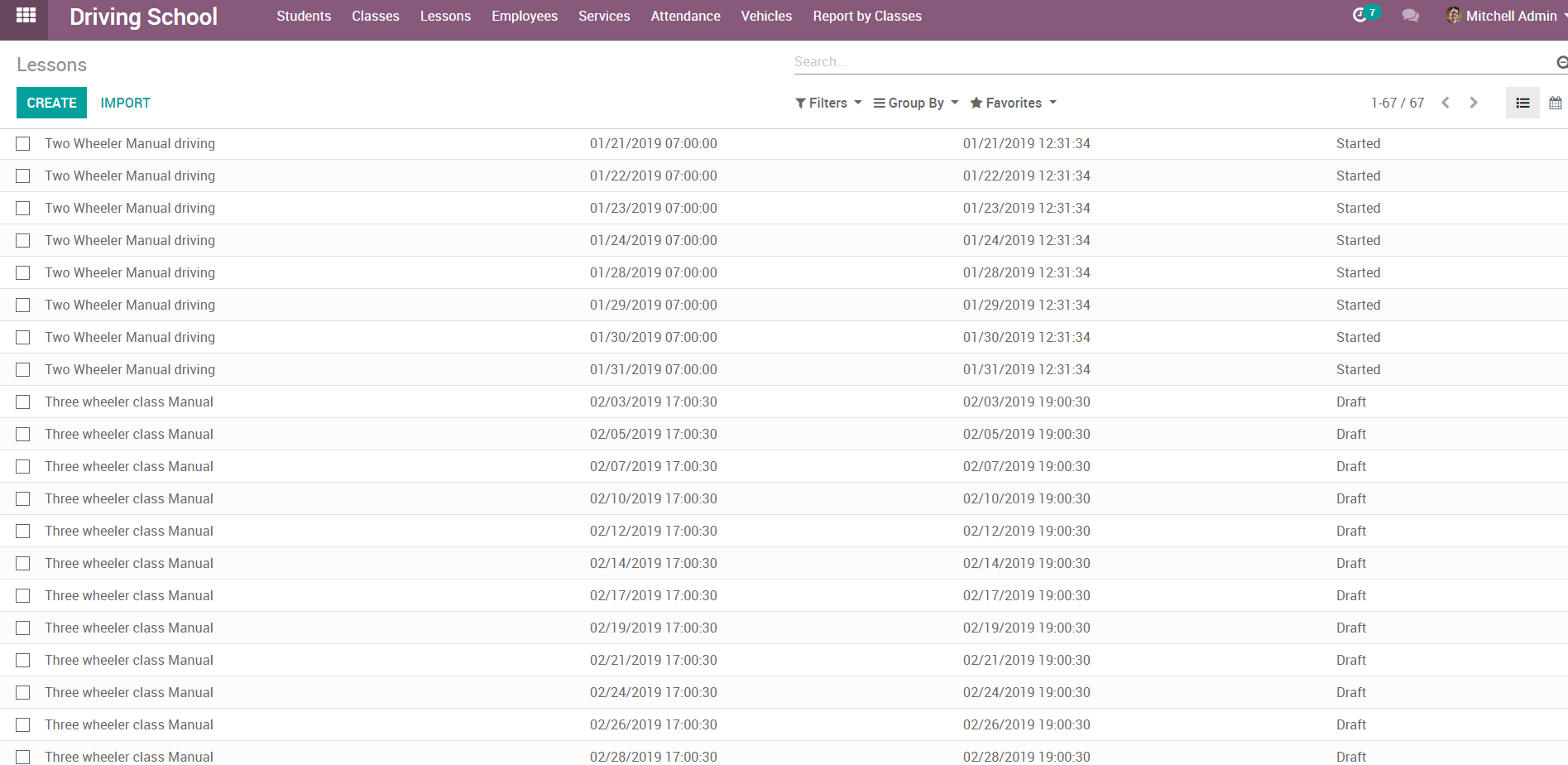Viewport: 1568px width, 765px height.
Task: Open the activities clock icon with badge
Action: 1359,16
